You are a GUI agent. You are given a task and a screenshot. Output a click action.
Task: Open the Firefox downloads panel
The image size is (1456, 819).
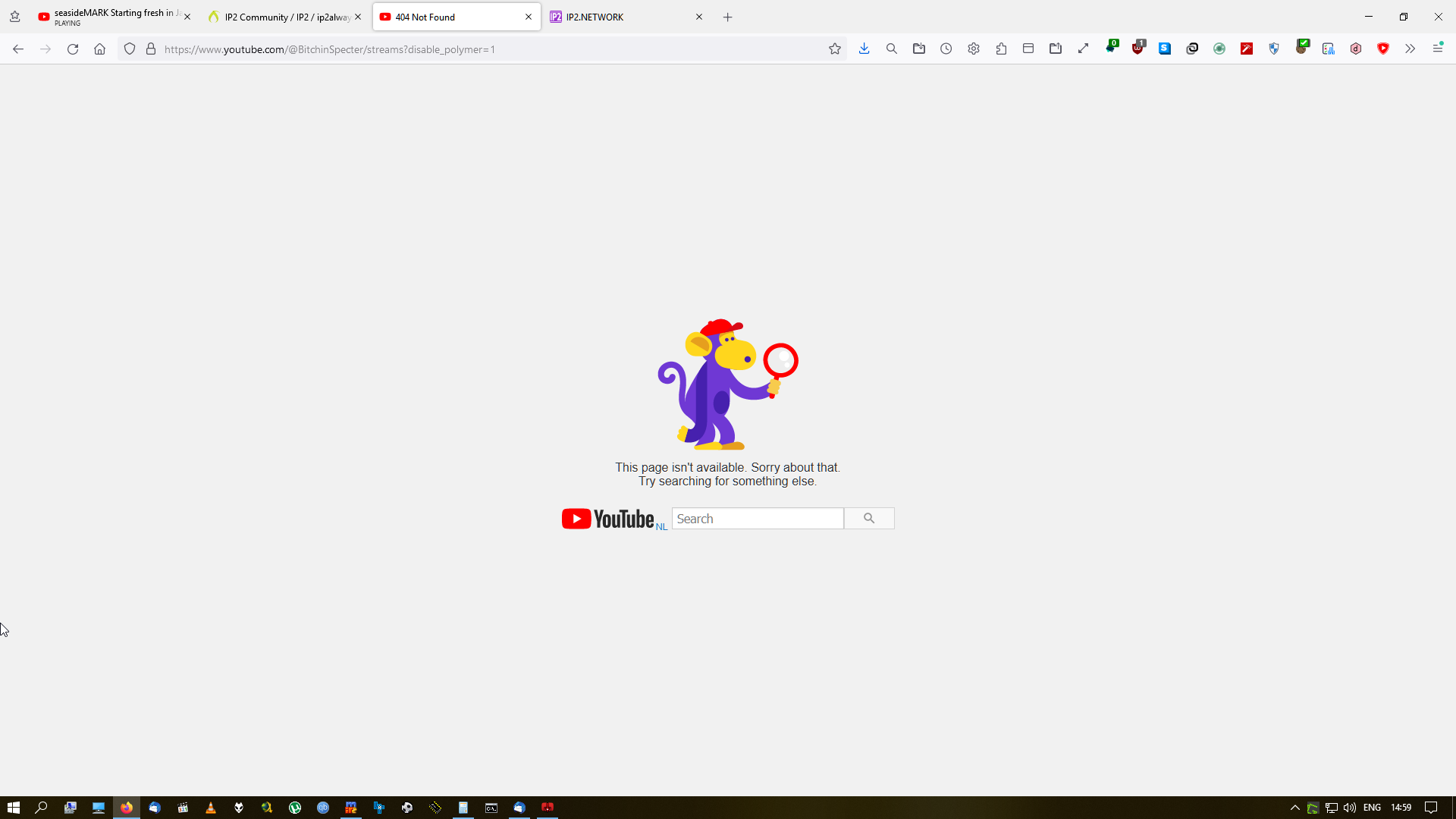[864, 49]
